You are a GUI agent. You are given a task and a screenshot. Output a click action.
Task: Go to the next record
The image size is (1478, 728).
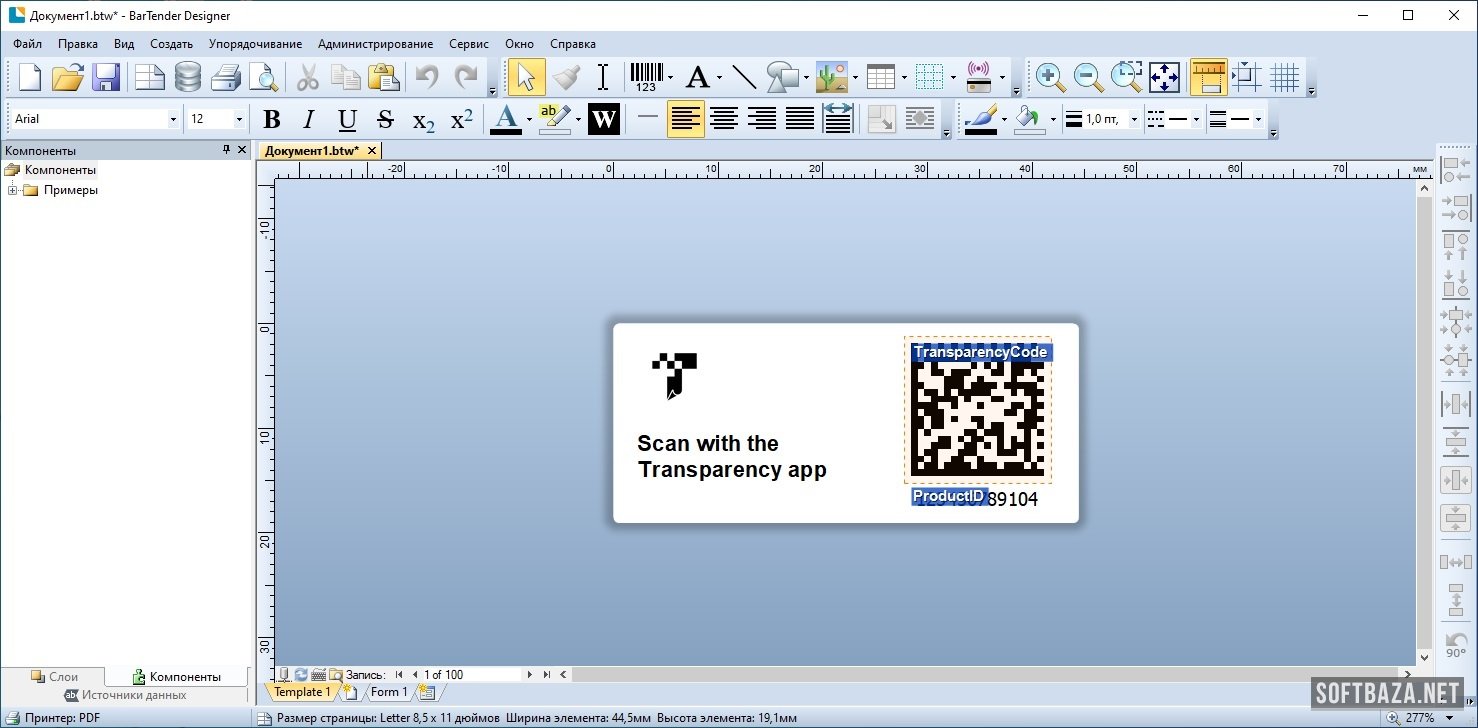529,675
